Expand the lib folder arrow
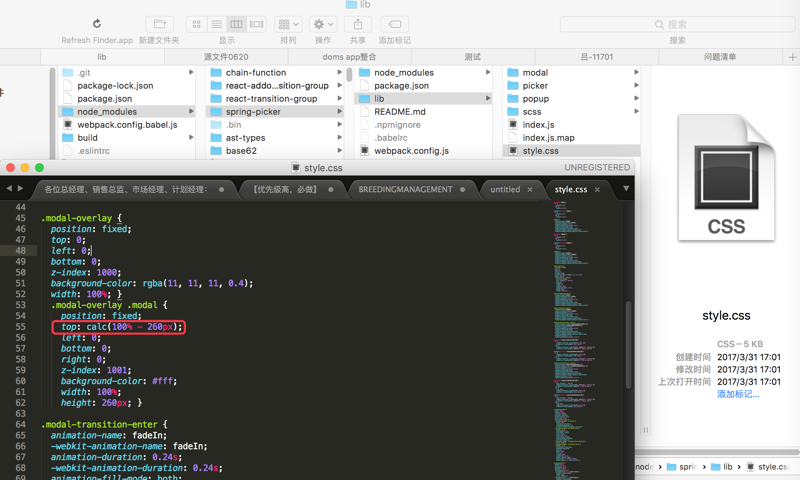This screenshot has width=800, height=480. tap(488, 98)
